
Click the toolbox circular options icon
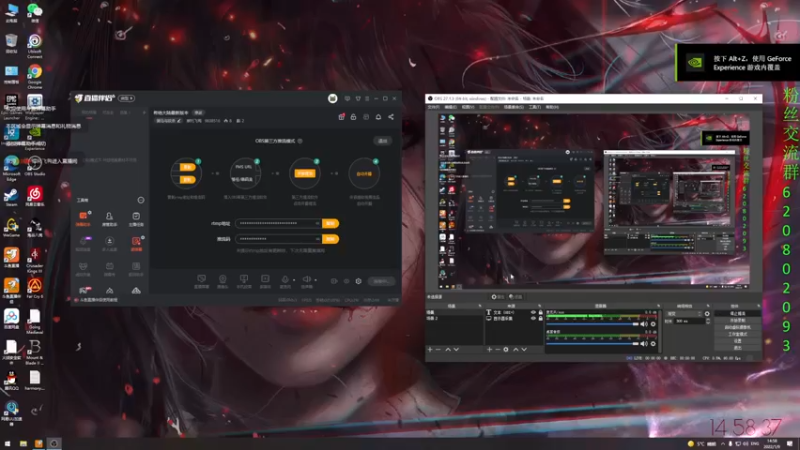pos(141,200)
